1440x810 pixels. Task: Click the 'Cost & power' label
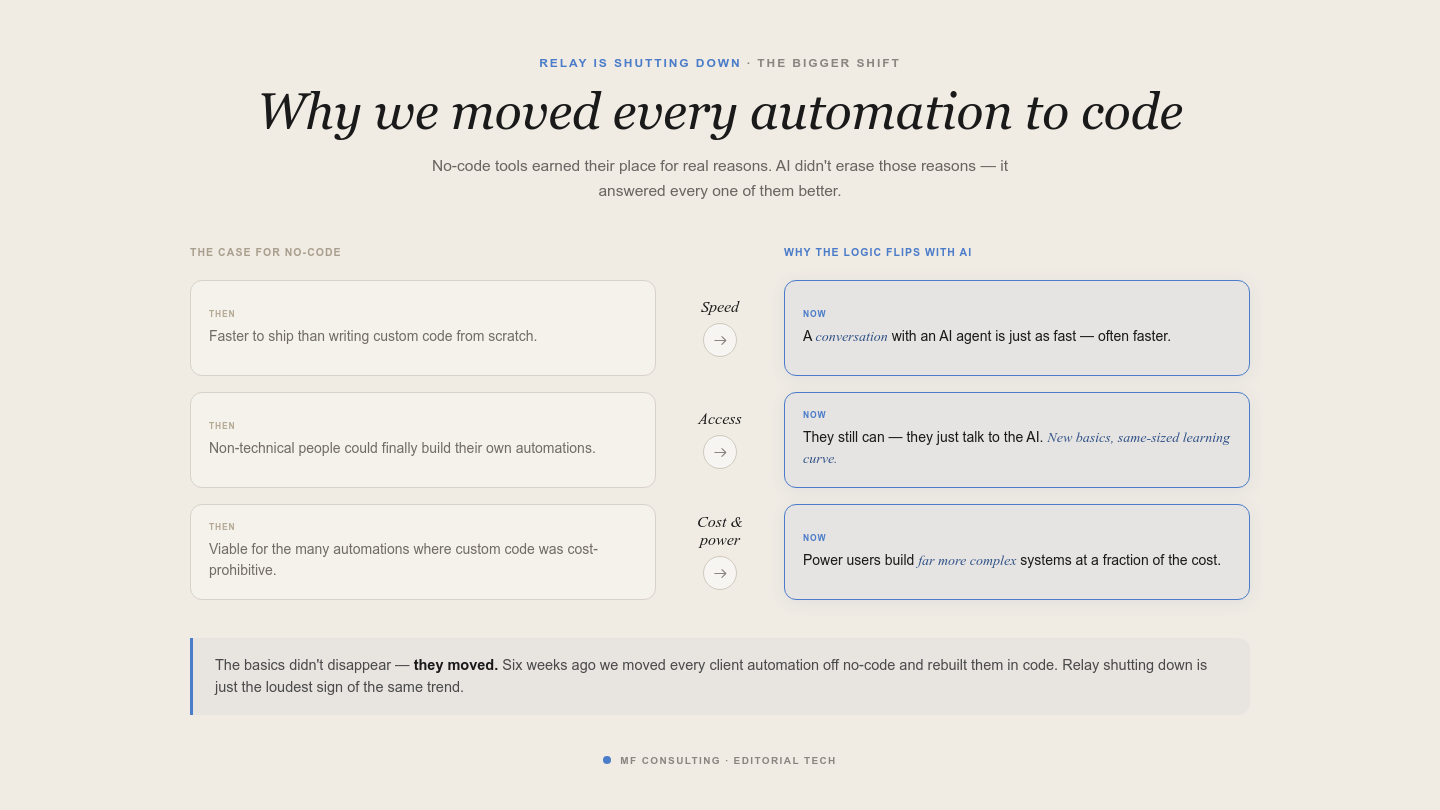720,531
